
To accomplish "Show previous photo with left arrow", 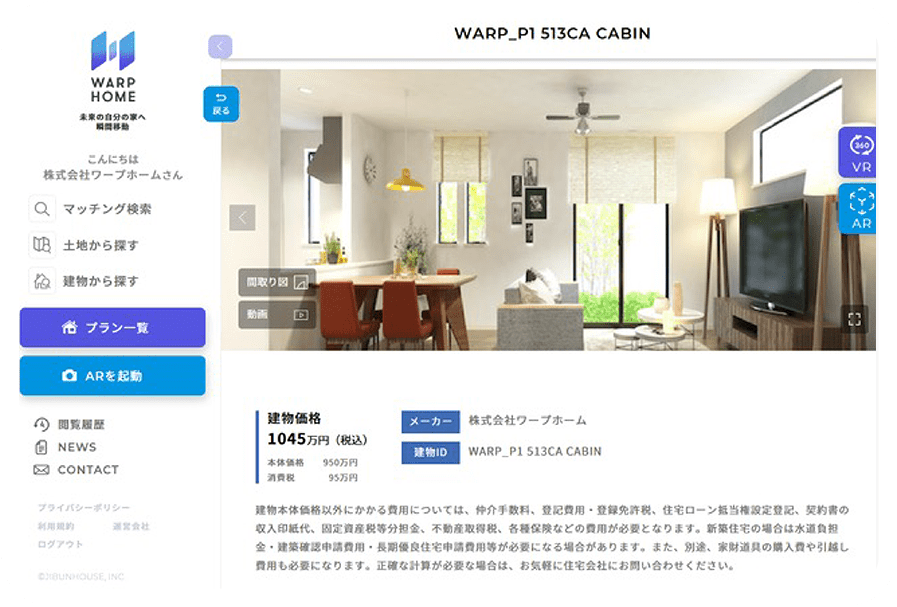I will coord(243,217).
